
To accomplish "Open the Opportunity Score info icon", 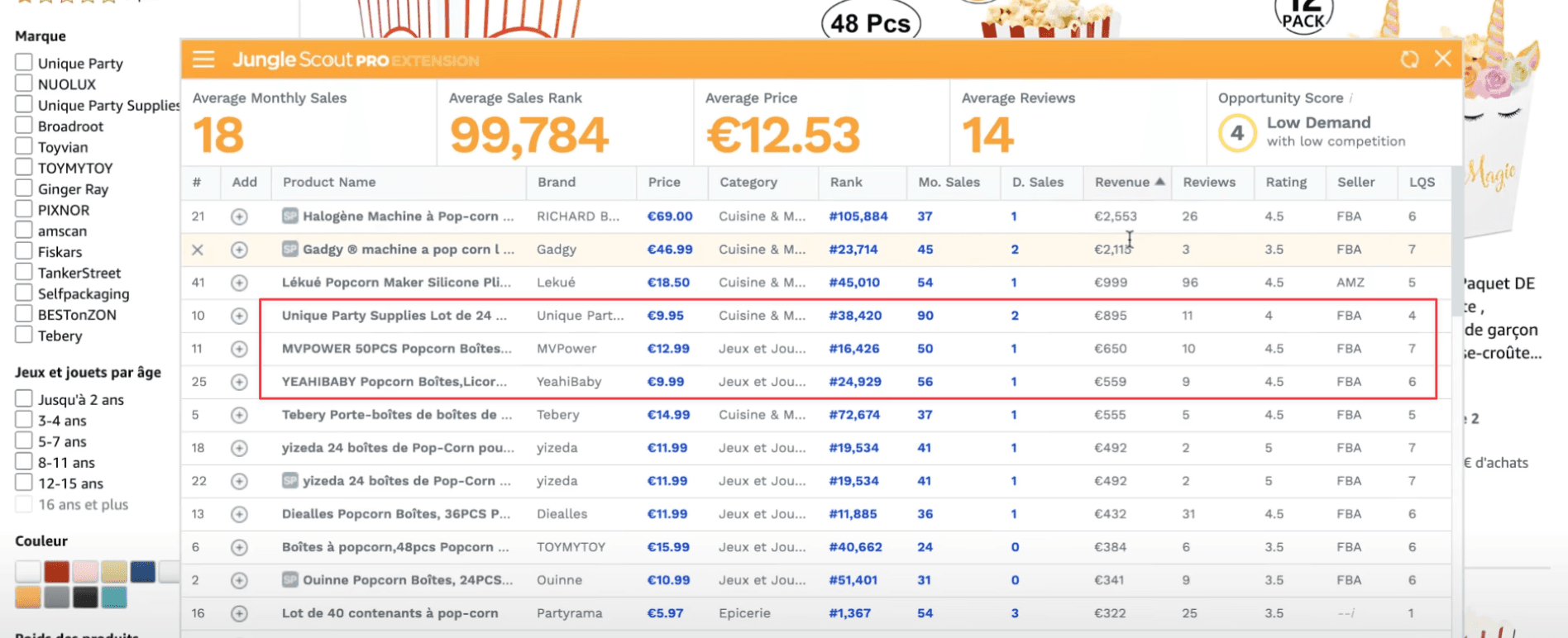I will click(x=1351, y=98).
